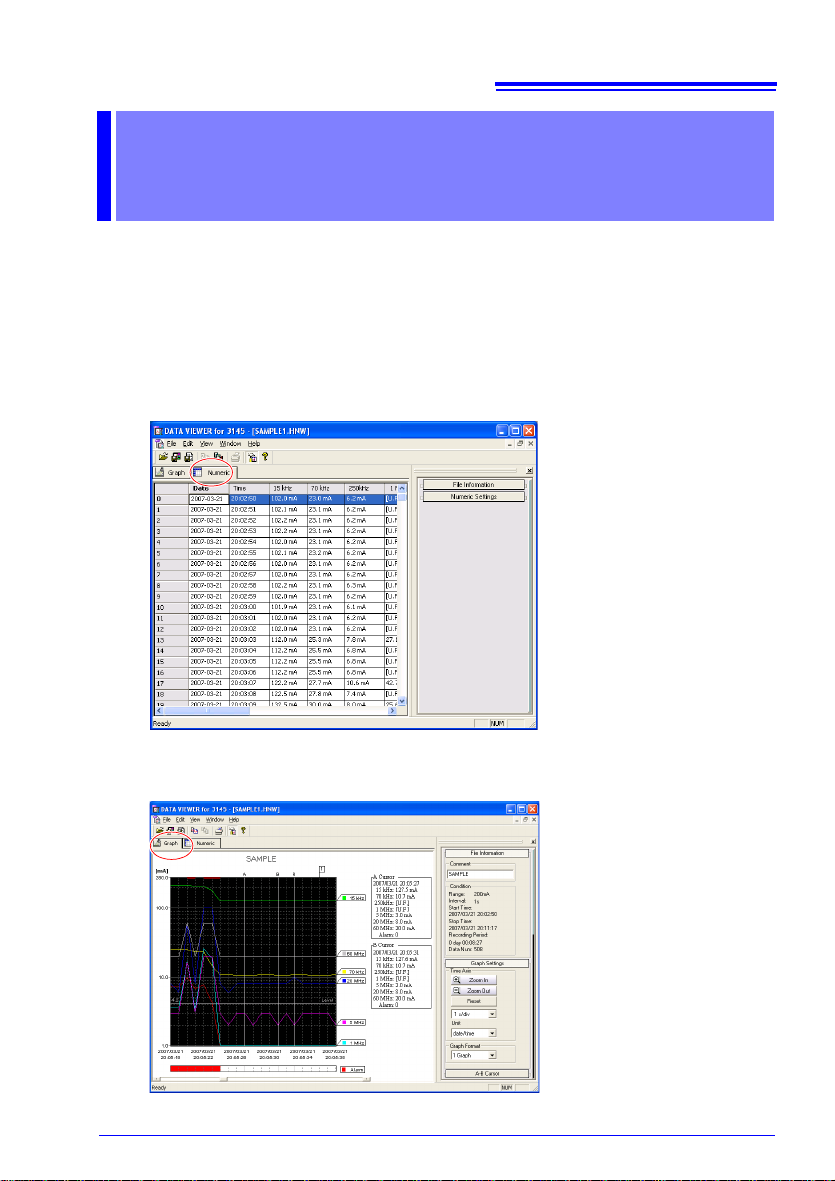Open the 1 Graph format dropdown
835x1181 pixels.
pyautogui.click(x=474, y=1055)
